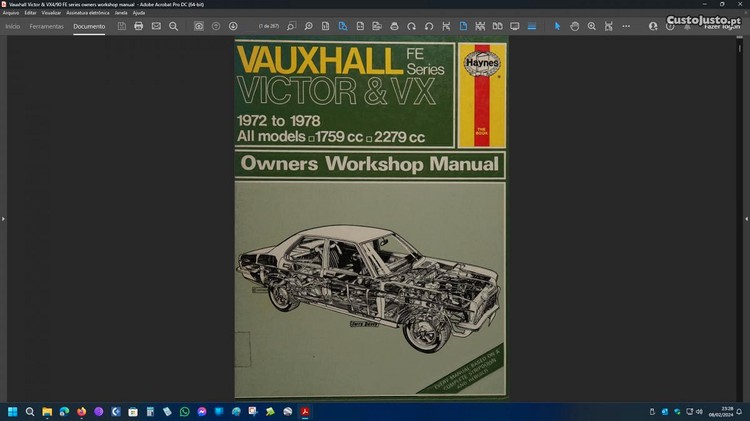This screenshot has width=750, height=421.
Task: Open the three-dots more tools menu
Action: tap(626, 26)
